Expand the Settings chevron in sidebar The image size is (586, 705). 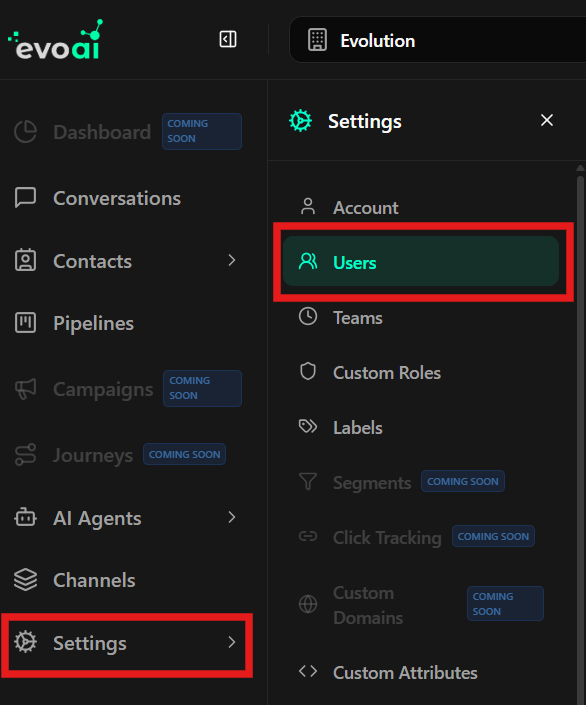click(232, 642)
